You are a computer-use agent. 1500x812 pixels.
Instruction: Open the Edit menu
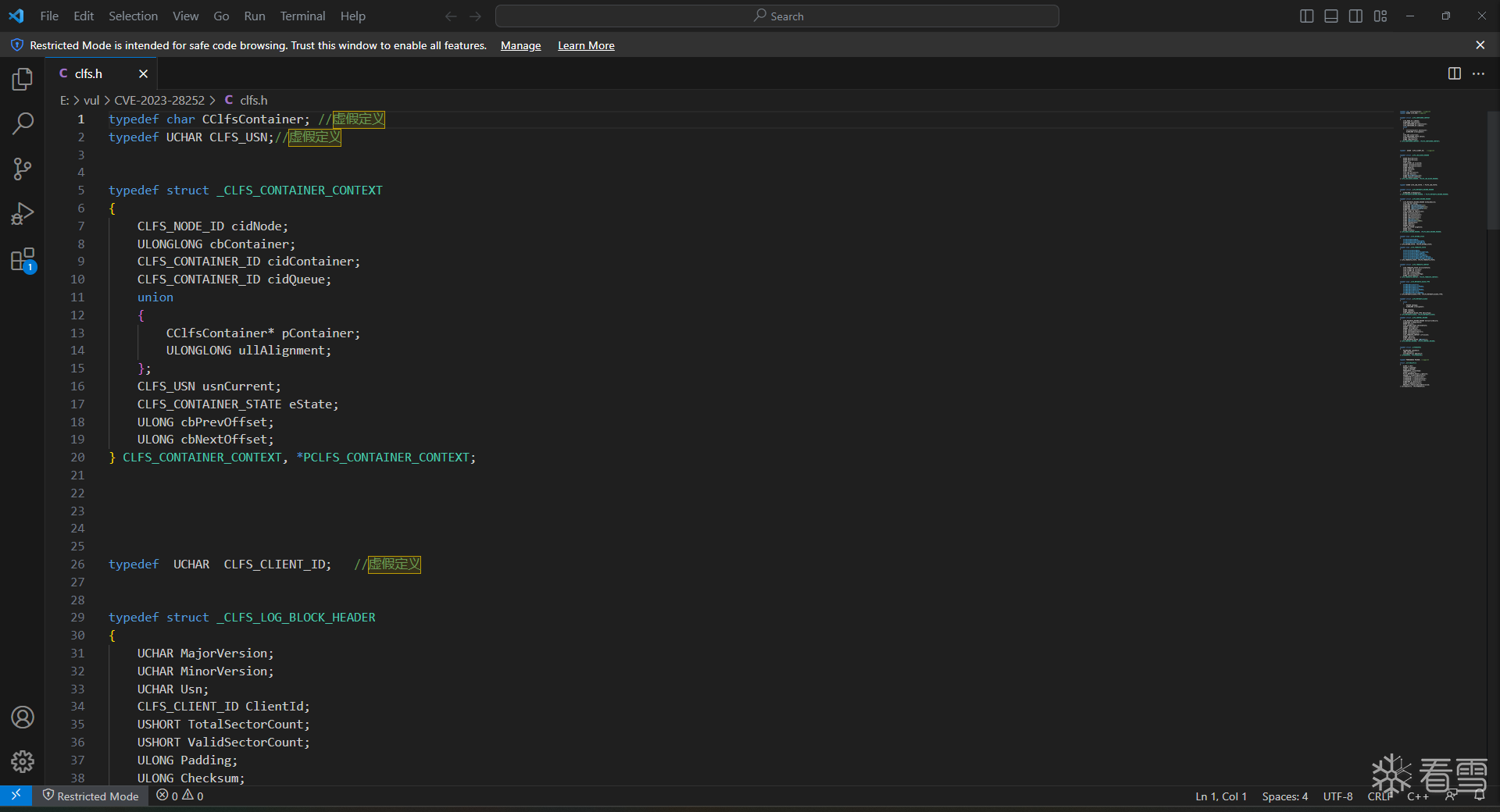click(x=84, y=16)
